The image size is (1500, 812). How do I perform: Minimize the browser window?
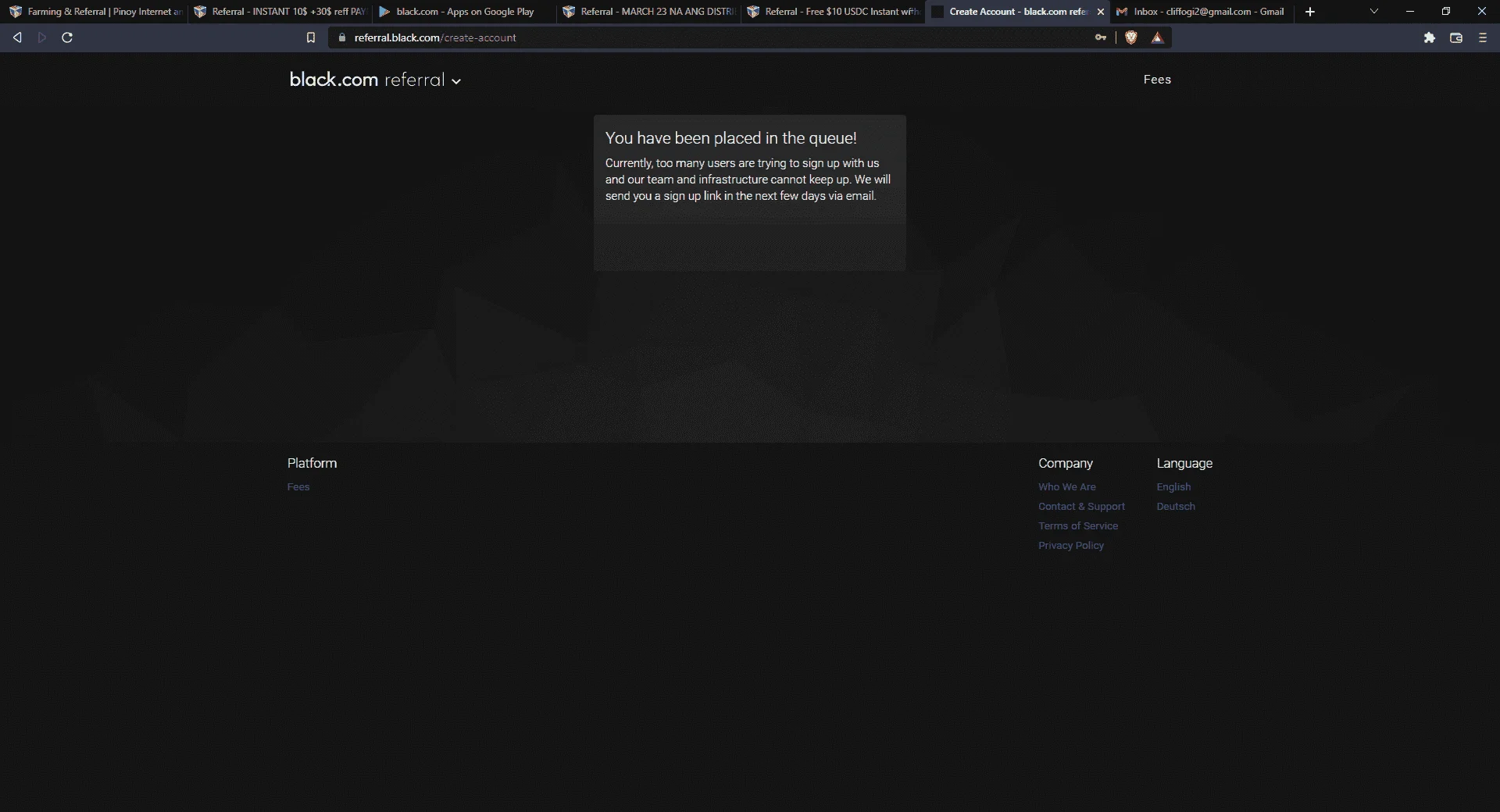click(x=1410, y=12)
